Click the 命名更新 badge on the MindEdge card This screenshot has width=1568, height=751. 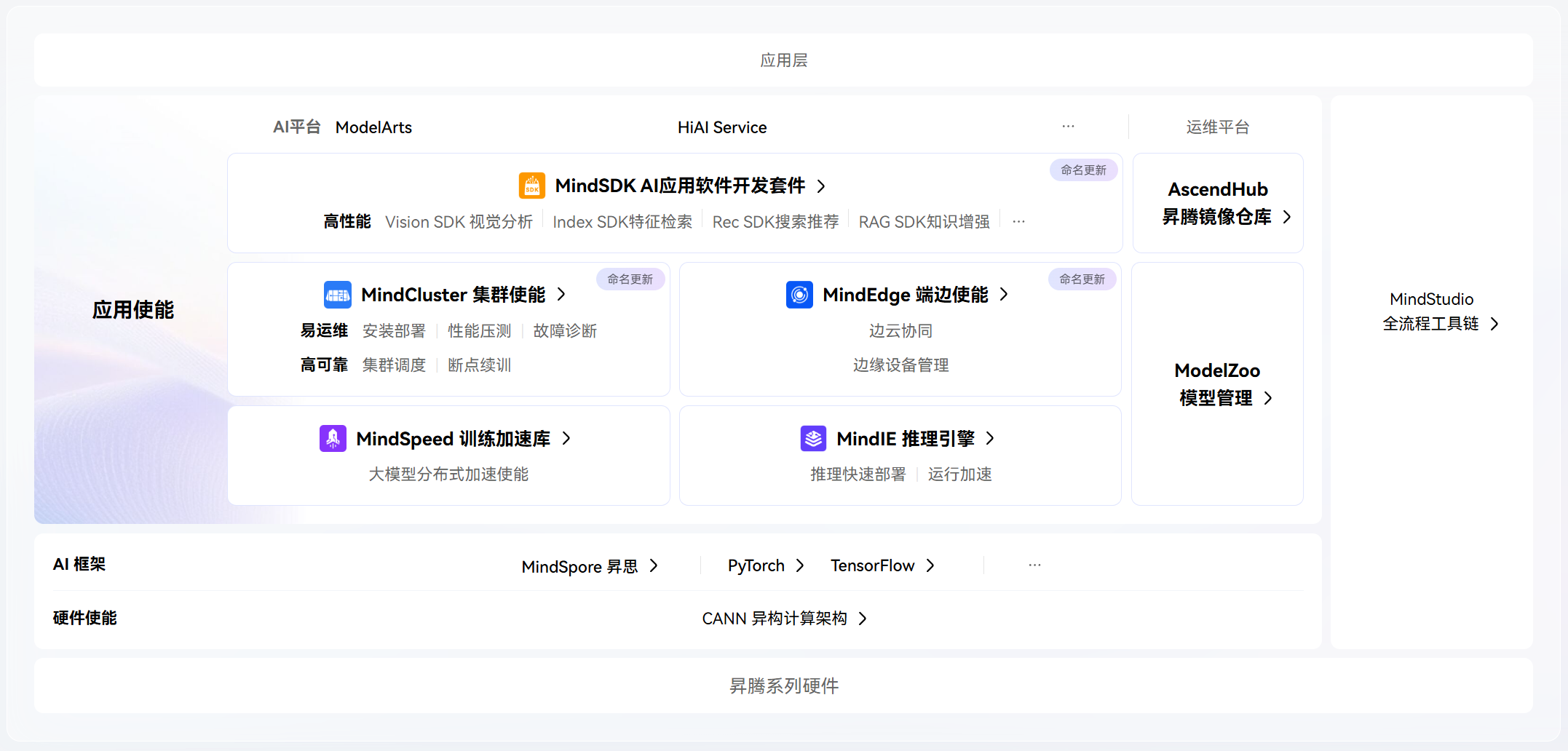point(1082,279)
